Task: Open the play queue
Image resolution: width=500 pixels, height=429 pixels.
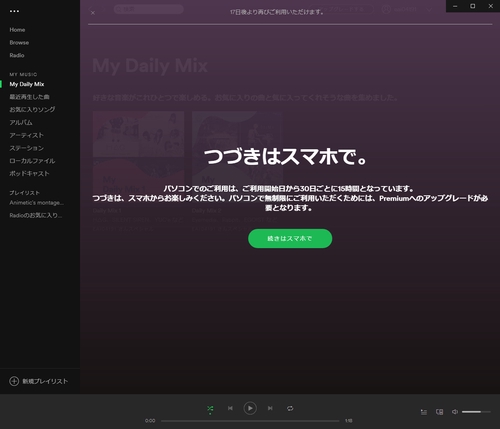Action: tap(424, 412)
